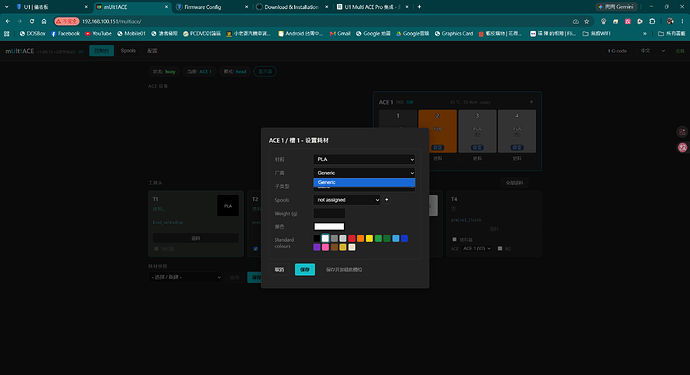Click the browser back arrow
This screenshot has width=690, height=375.
[x=8, y=21]
